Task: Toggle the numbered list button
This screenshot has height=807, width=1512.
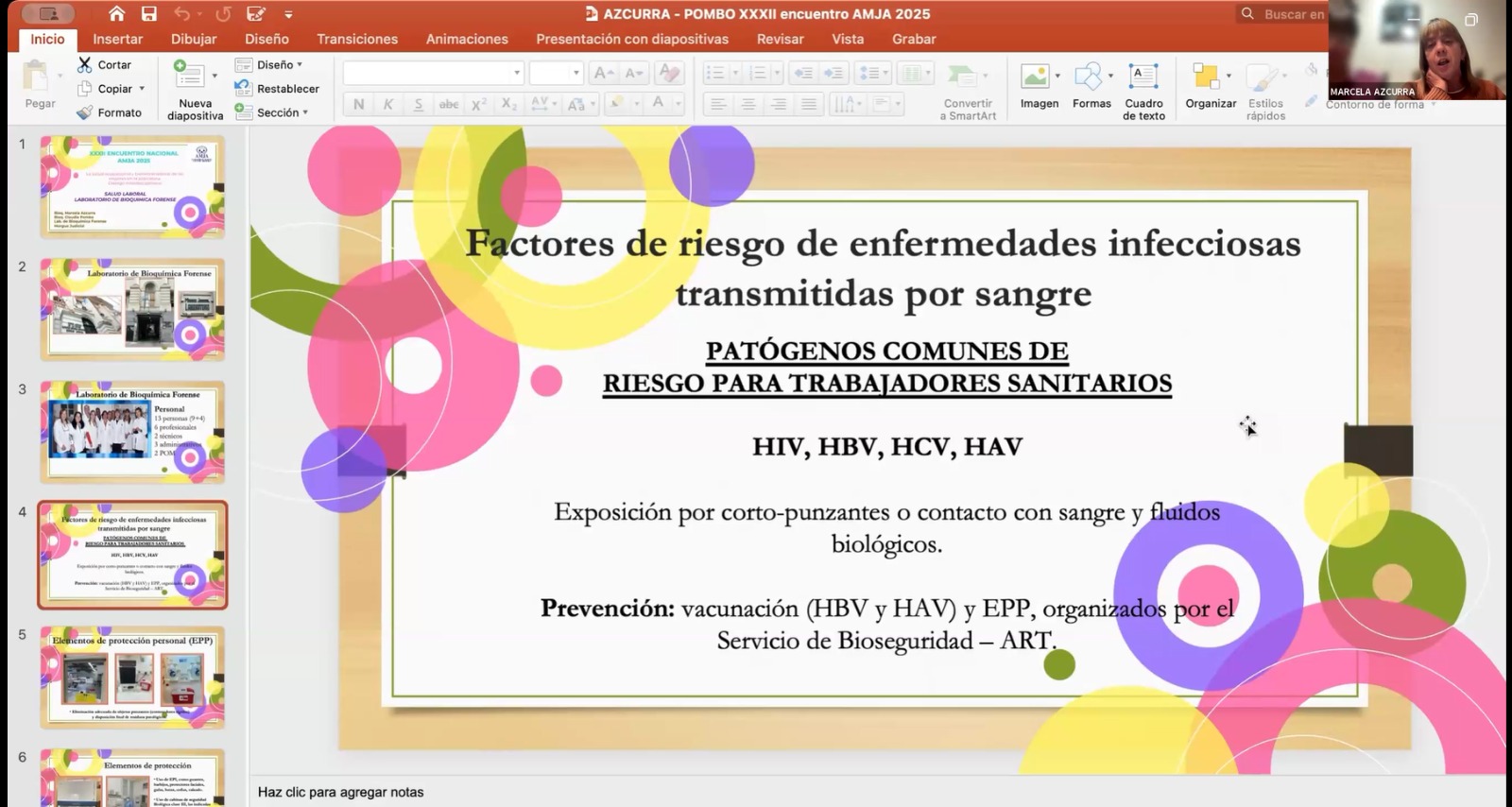Action: point(757,73)
